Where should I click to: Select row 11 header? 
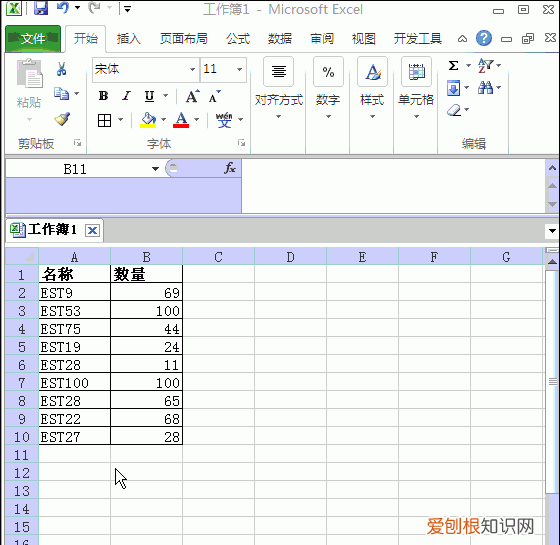(22, 455)
